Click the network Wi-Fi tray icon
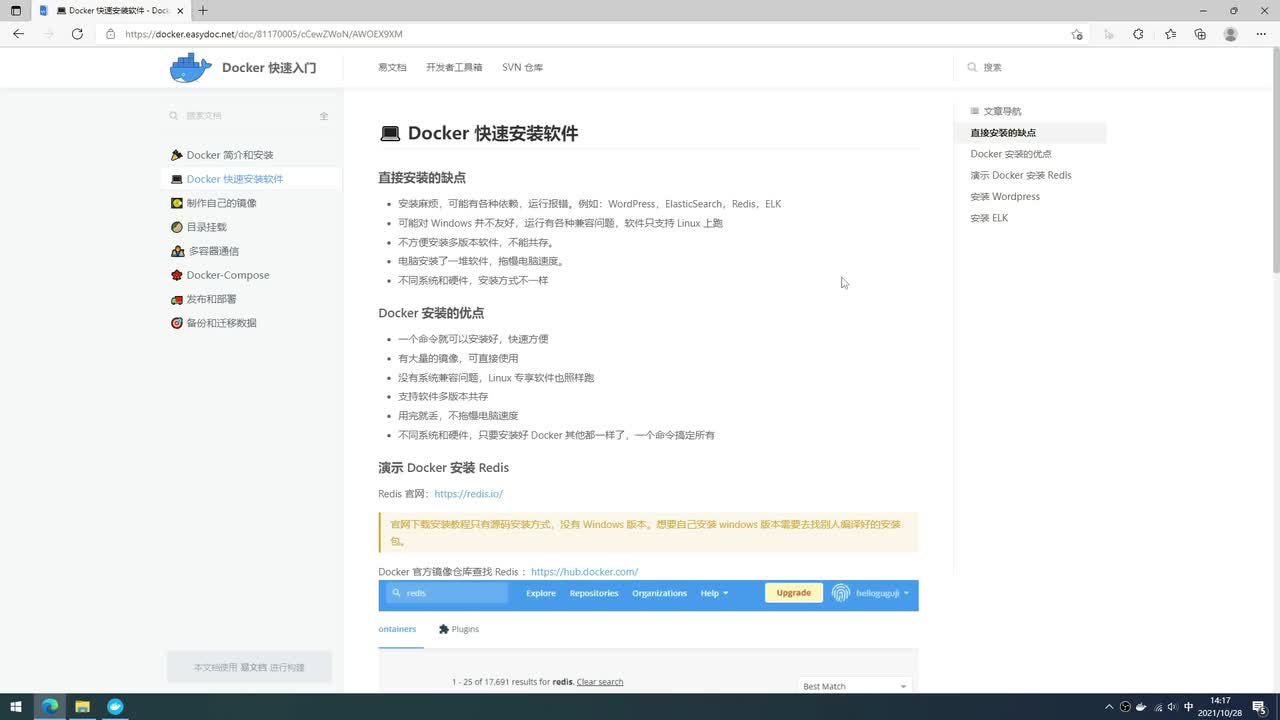Screen dimensions: 1280x720 point(1157,707)
